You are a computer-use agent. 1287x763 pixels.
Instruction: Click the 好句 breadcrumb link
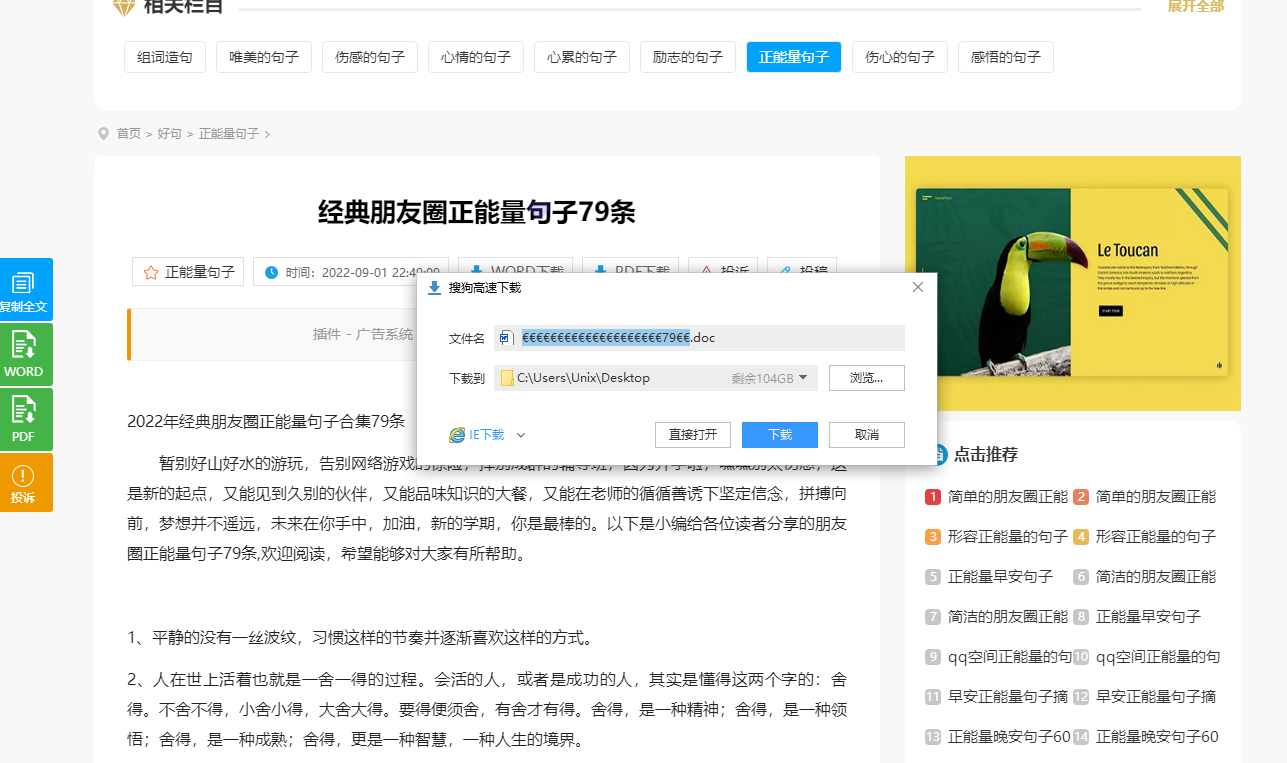[x=170, y=133]
